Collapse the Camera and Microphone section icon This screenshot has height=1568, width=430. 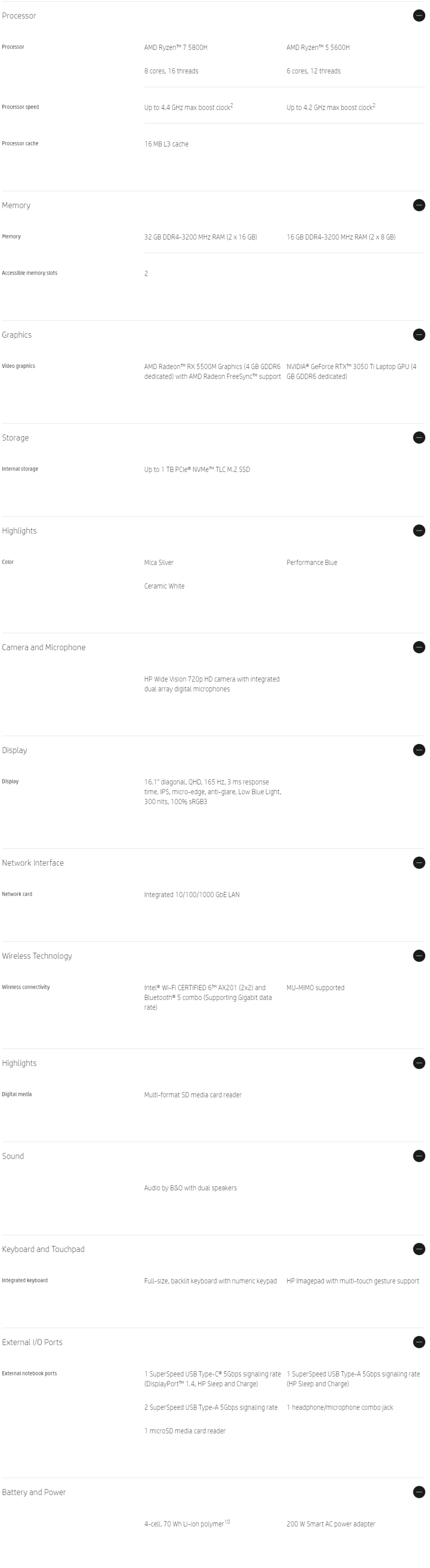coord(418,647)
